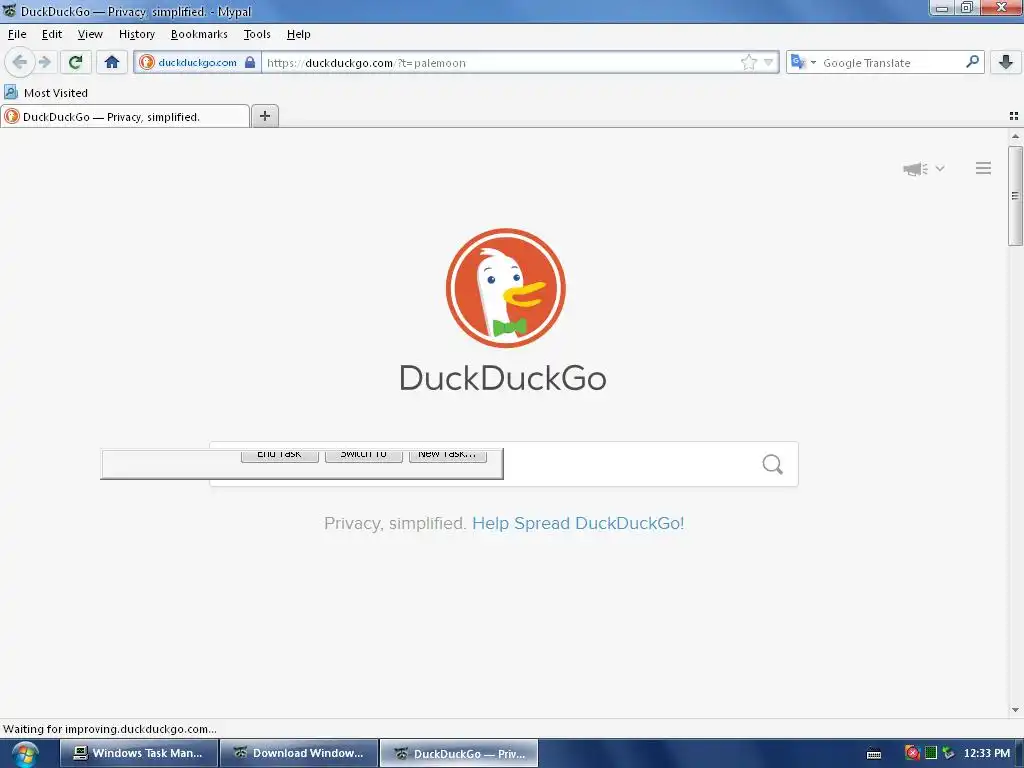Open the File menu

click(x=17, y=34)
